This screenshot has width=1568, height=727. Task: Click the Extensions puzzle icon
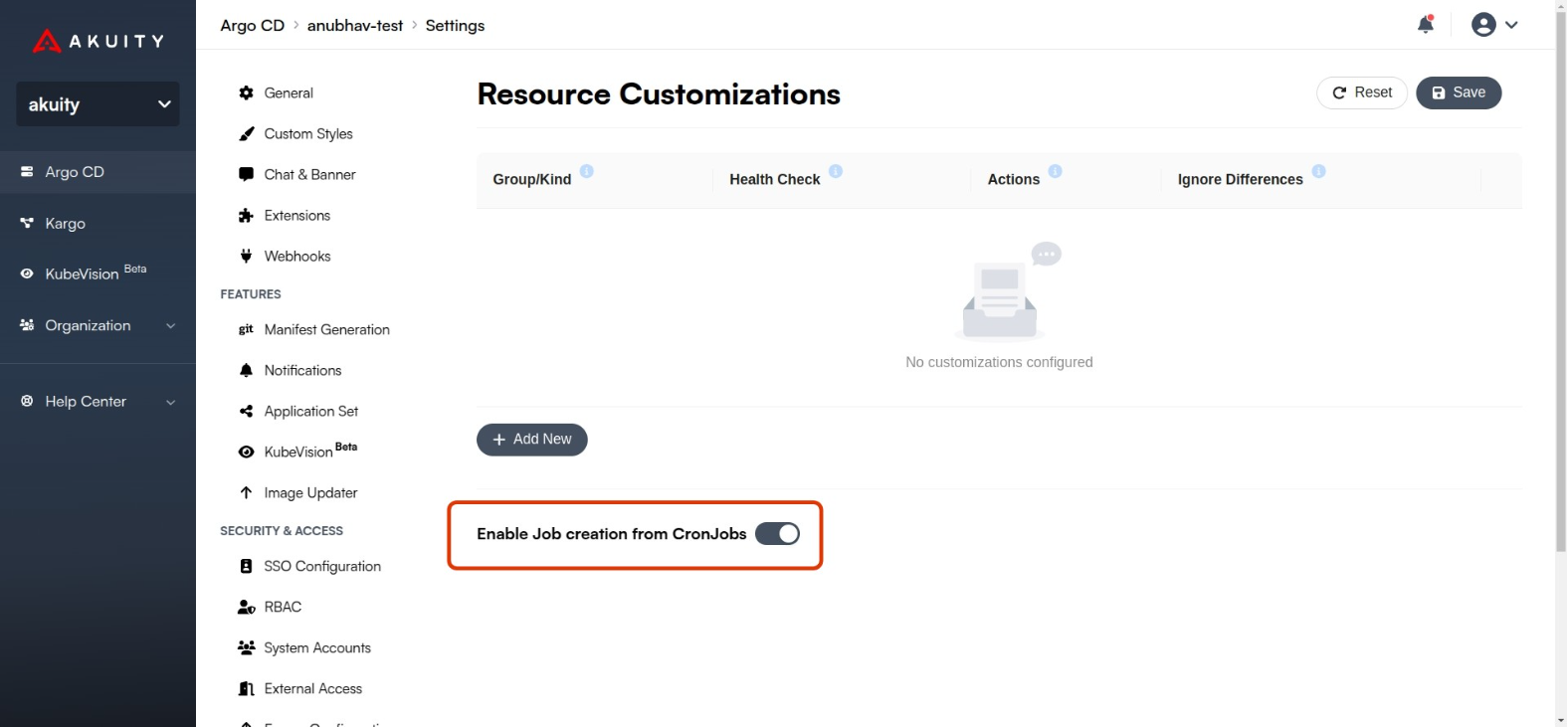pyautogui.click(x=246, y=215)
